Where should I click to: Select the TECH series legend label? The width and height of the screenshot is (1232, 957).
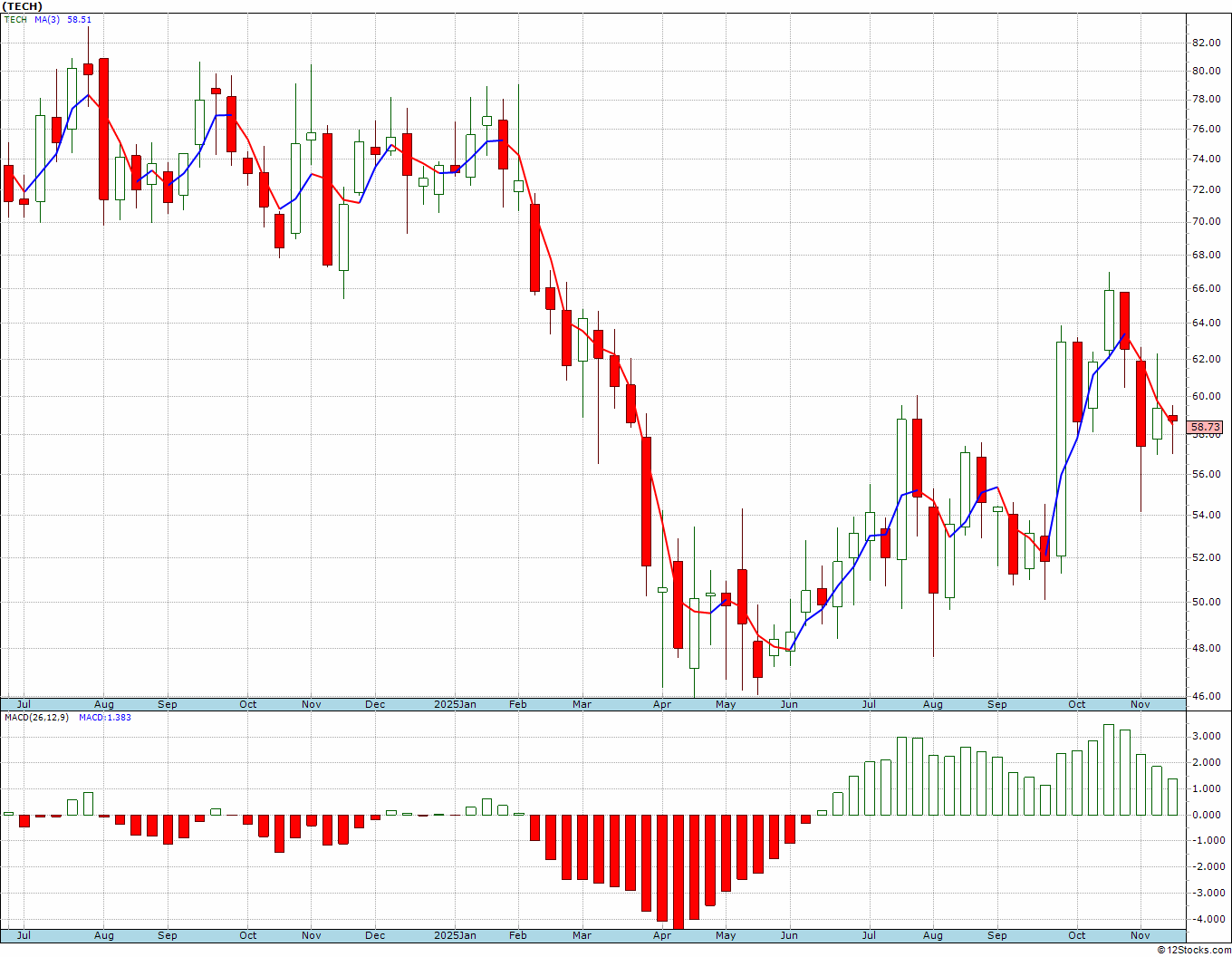15,19
